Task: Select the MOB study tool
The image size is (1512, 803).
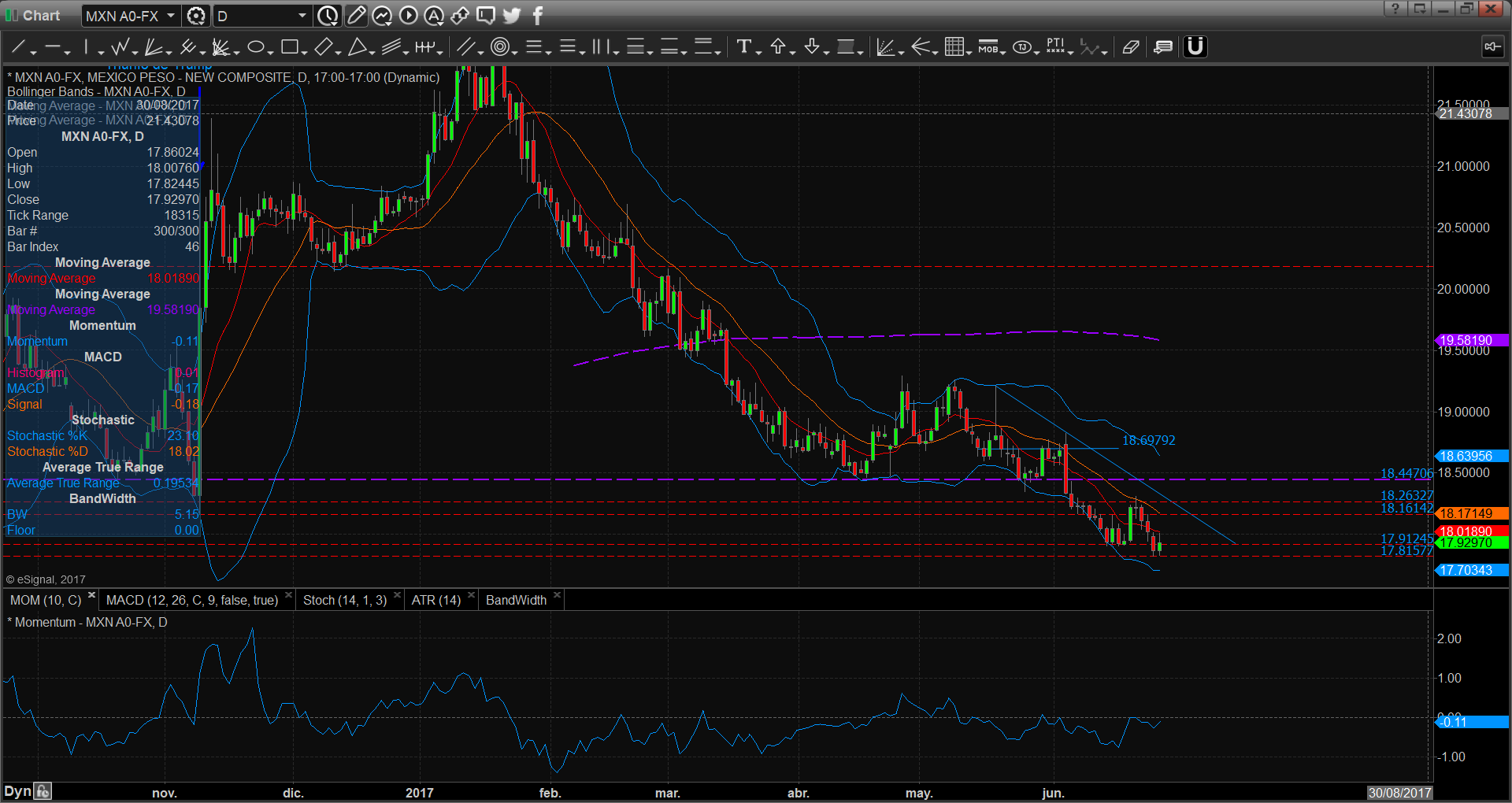Action: coord(988,47)
